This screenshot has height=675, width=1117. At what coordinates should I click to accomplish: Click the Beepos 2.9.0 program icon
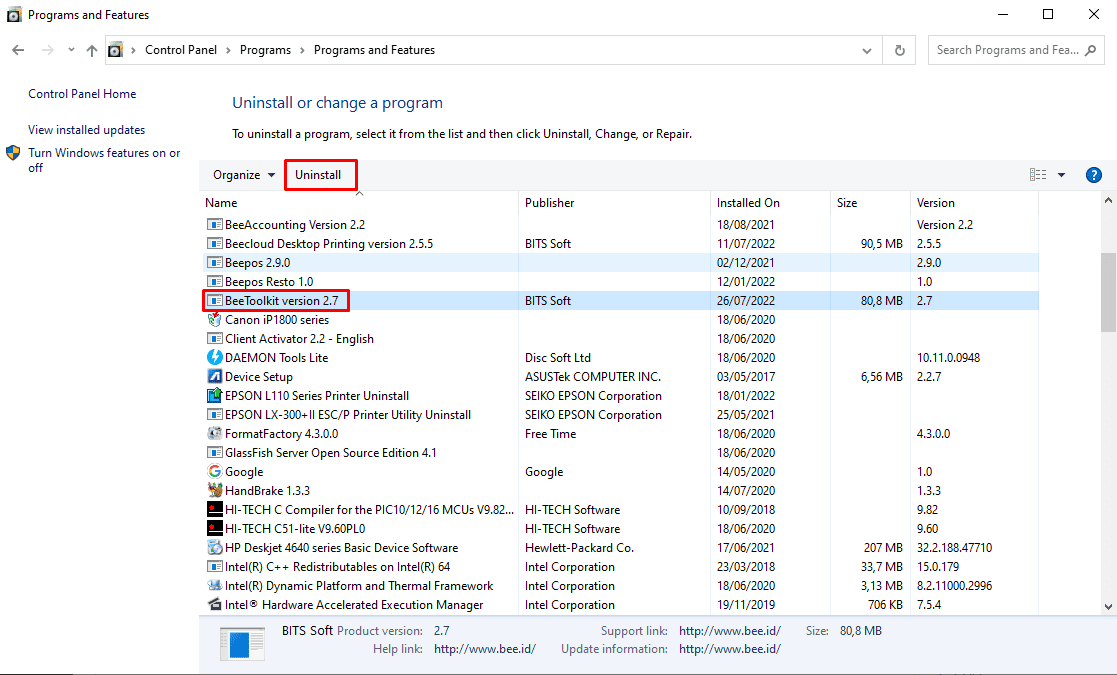214,263
